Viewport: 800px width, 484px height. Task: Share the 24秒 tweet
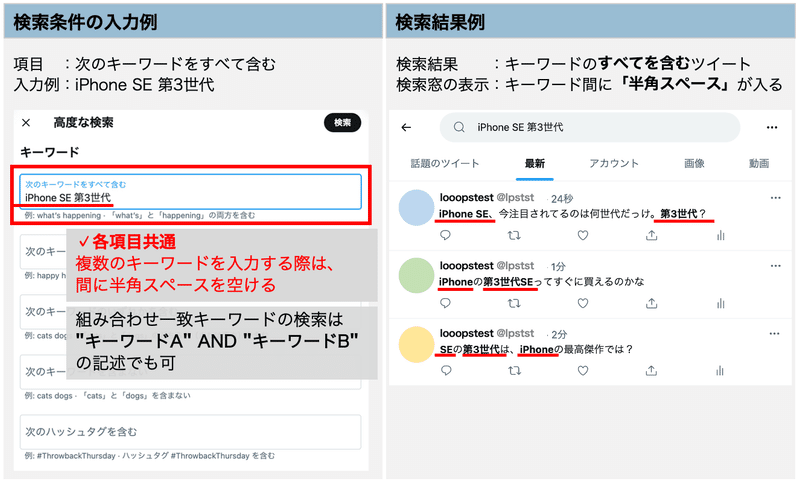pos(652,235)
